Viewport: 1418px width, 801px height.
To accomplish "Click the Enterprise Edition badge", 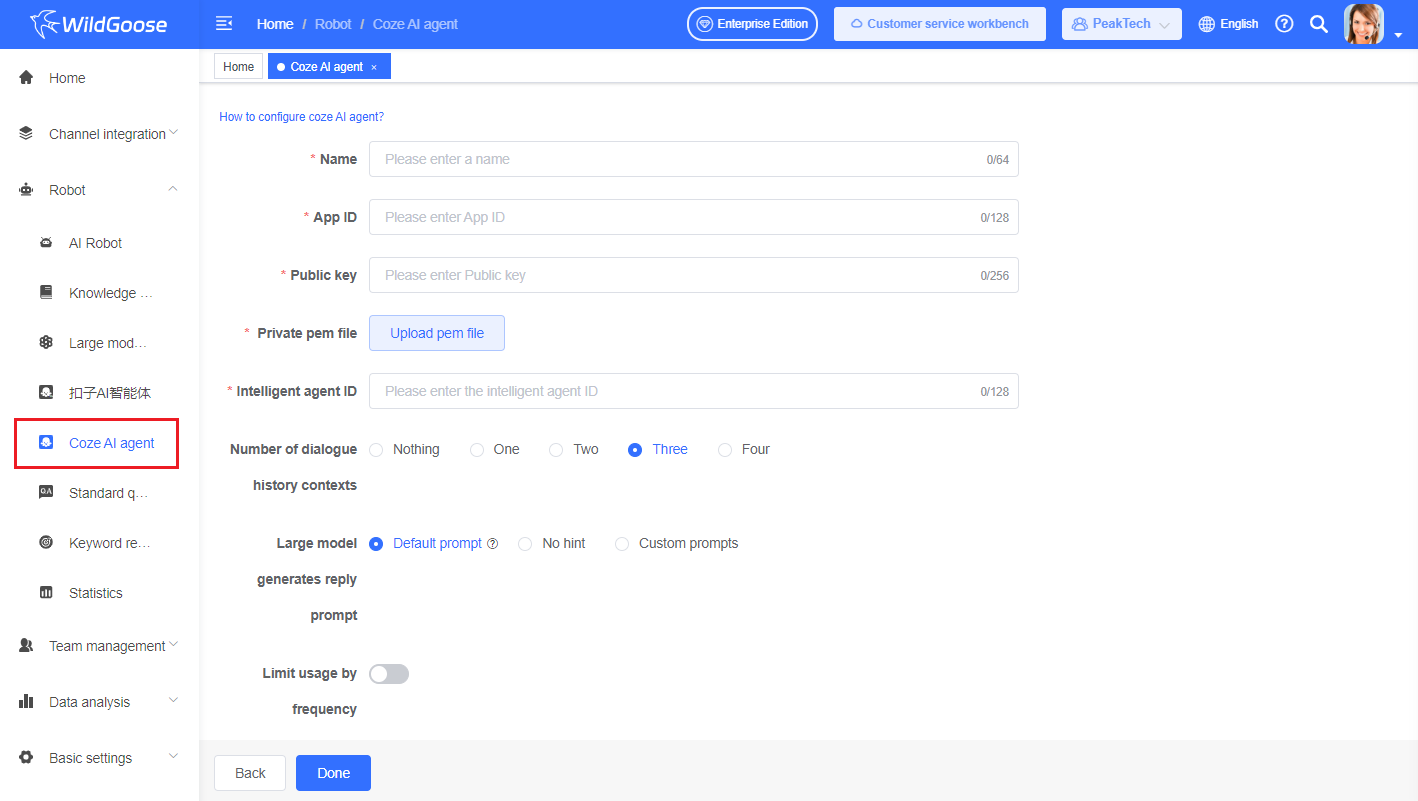I will (753, 24).
